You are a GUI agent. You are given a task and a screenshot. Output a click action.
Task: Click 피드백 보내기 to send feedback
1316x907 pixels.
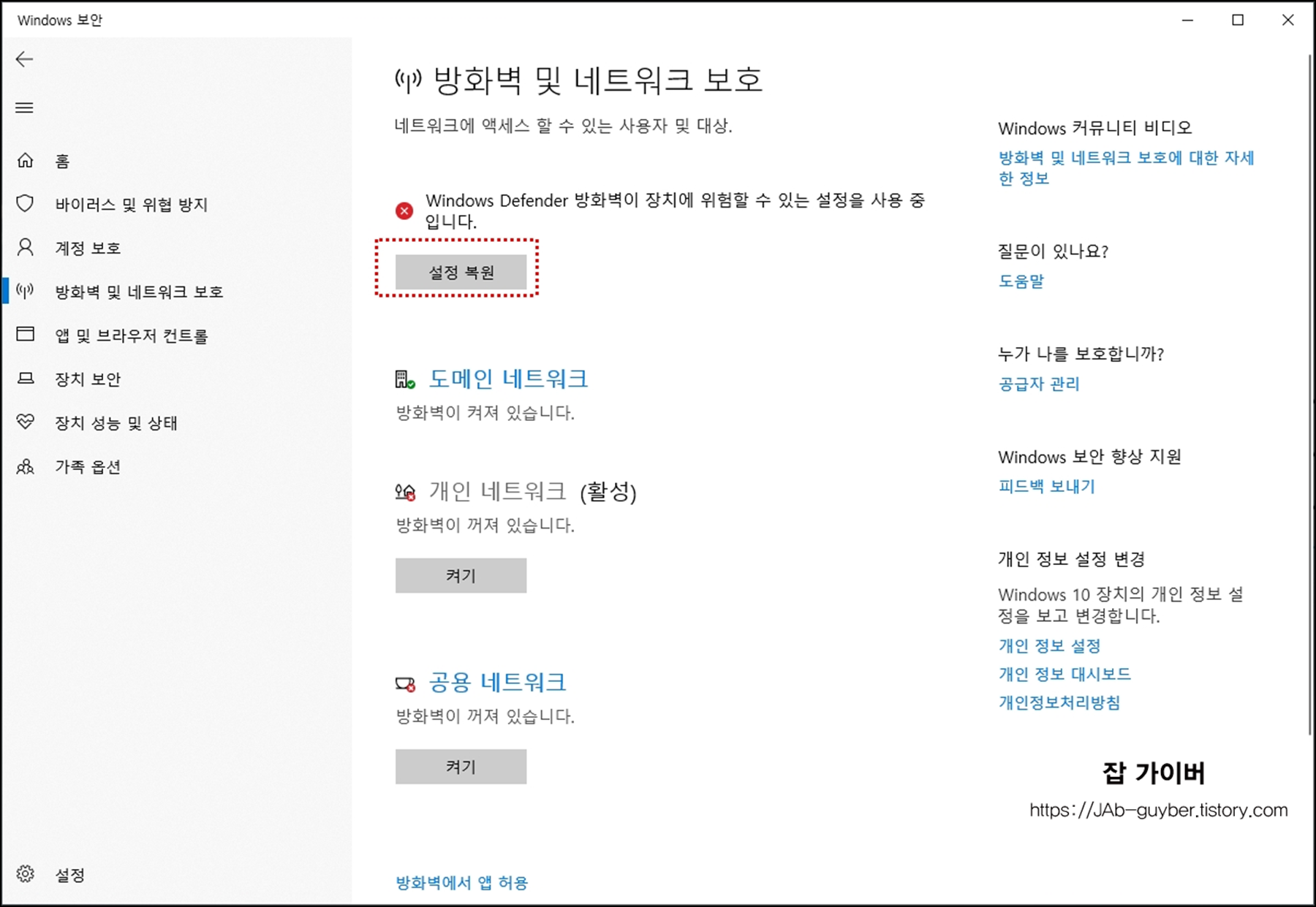click(1047, 487)
